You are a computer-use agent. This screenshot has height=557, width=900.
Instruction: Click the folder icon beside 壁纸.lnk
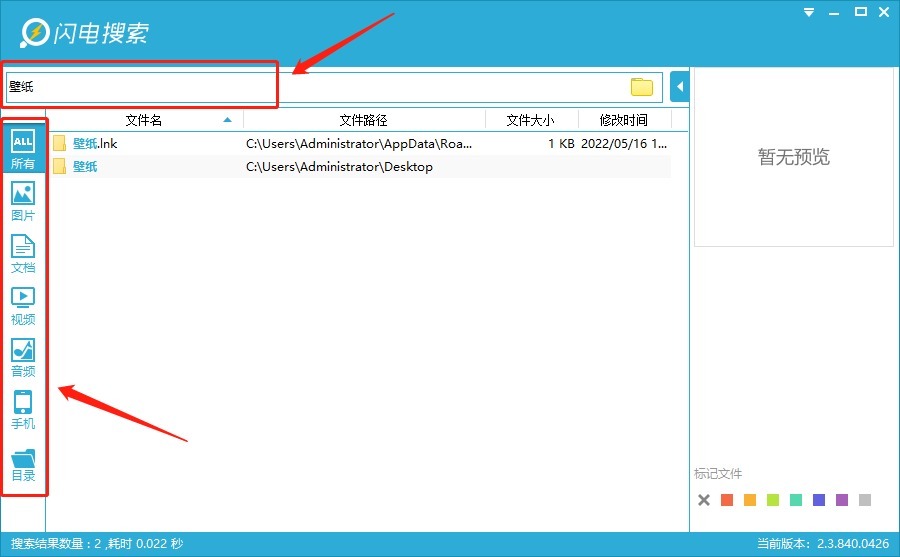60,144
